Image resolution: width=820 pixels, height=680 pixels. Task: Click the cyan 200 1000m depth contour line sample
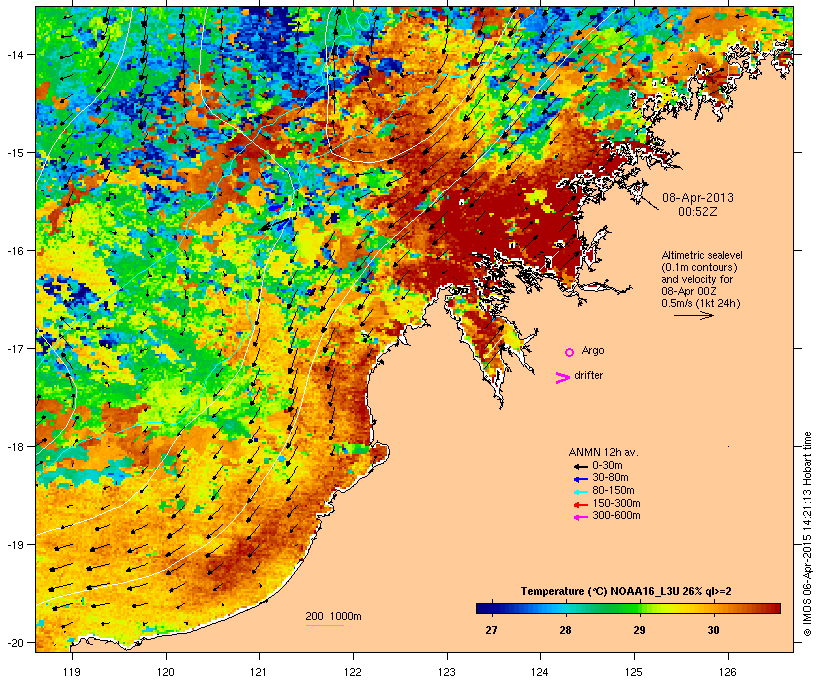(324, 625)
